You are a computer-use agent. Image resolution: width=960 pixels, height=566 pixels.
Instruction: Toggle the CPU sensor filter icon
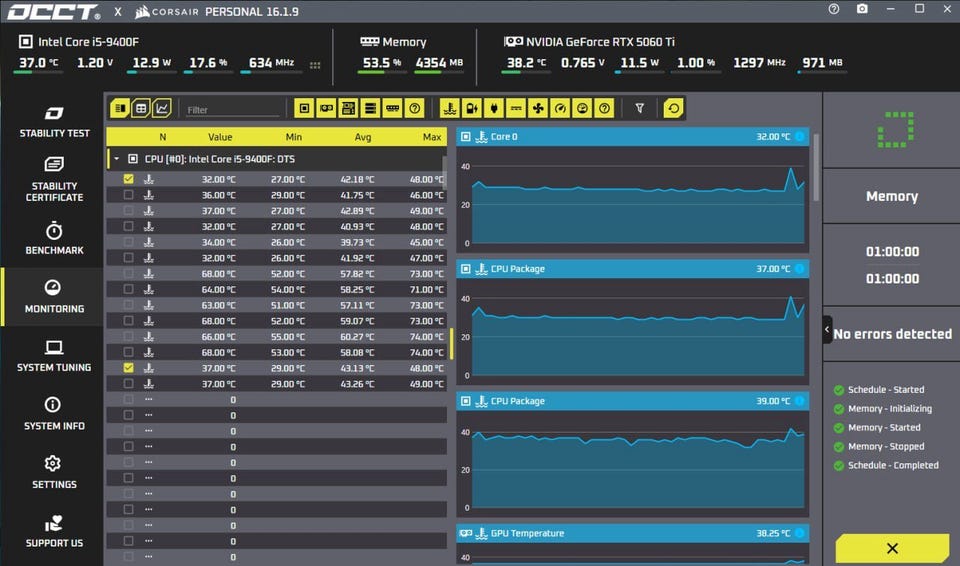tap(304, 108)
